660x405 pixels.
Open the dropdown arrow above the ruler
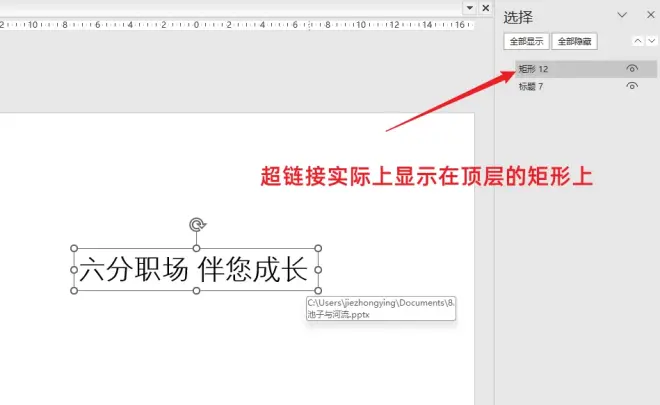pos(470,8)
